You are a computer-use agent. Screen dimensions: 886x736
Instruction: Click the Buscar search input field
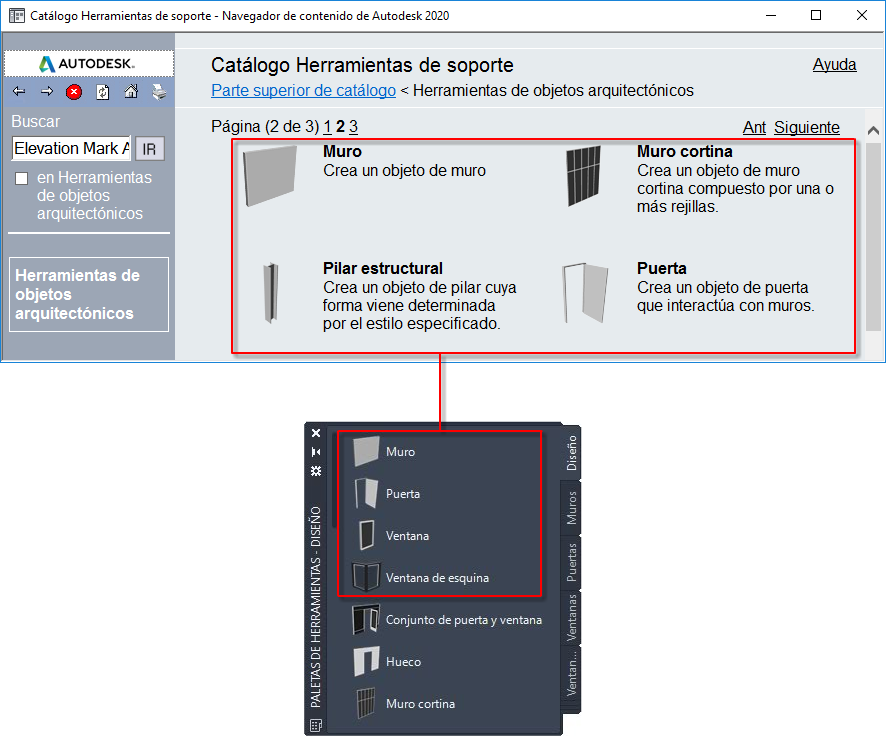[71, 149]
